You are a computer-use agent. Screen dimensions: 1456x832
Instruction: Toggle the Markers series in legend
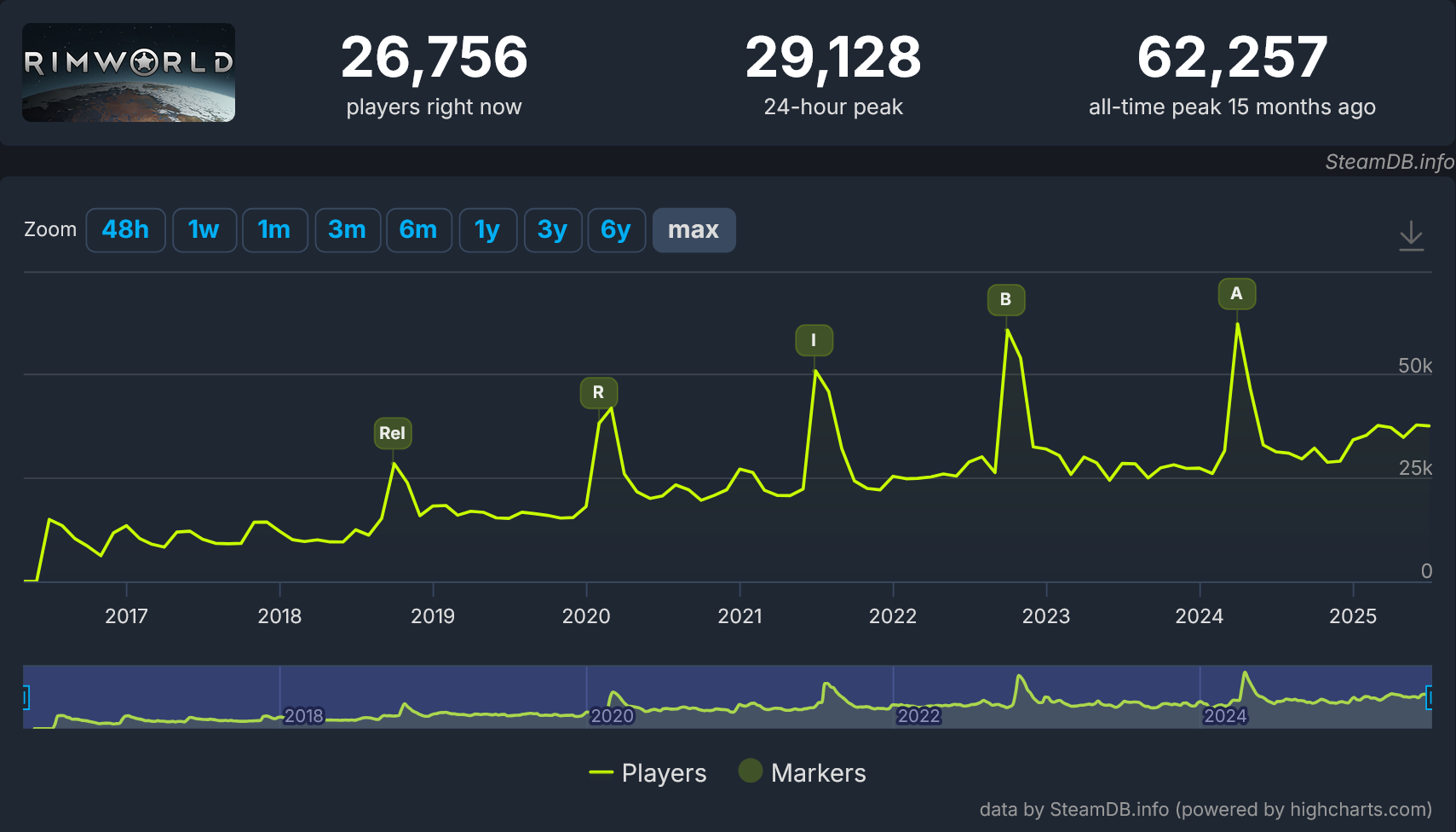point(802,772)
